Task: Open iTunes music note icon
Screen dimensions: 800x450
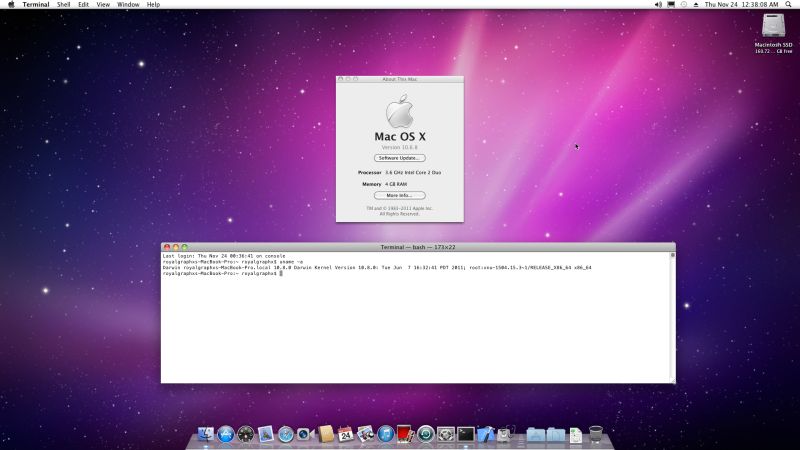Action: pos(386,434)
